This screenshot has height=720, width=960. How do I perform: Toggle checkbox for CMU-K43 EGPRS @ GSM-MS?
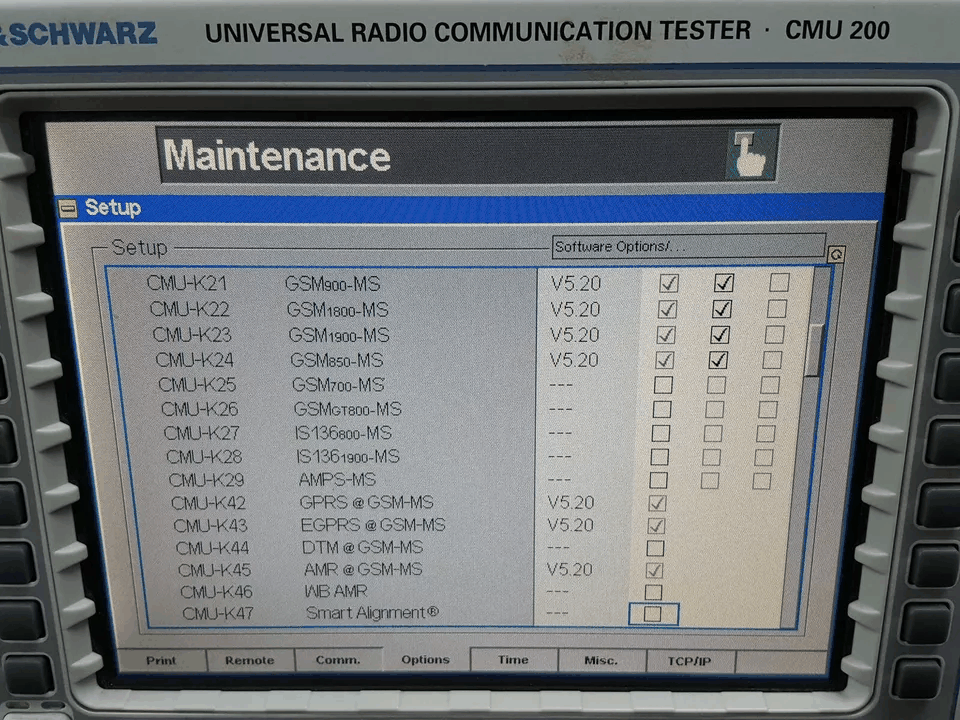(656, 526)
